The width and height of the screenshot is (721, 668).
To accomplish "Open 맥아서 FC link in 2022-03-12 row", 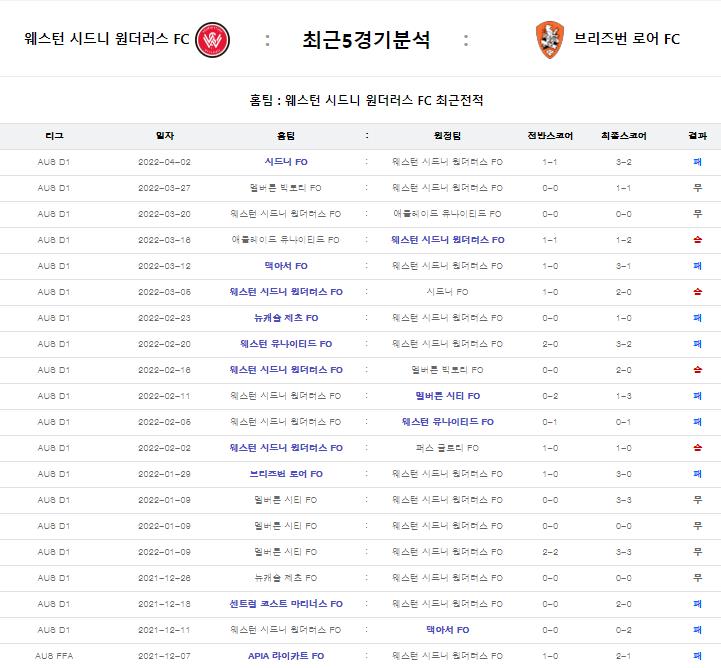I will [x=286, y=266].
